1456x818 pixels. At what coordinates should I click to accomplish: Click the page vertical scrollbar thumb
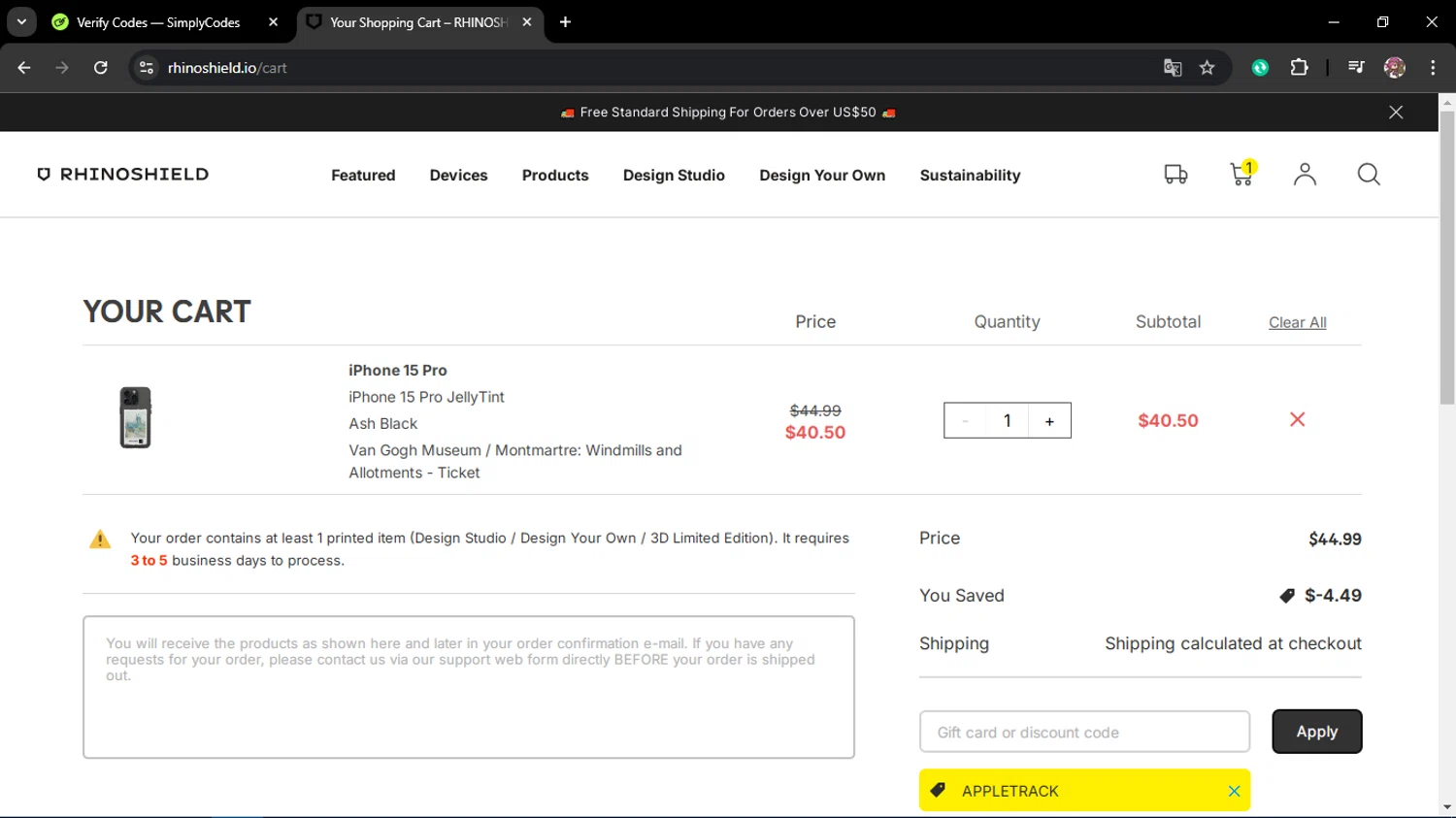tap(1447, 257)
